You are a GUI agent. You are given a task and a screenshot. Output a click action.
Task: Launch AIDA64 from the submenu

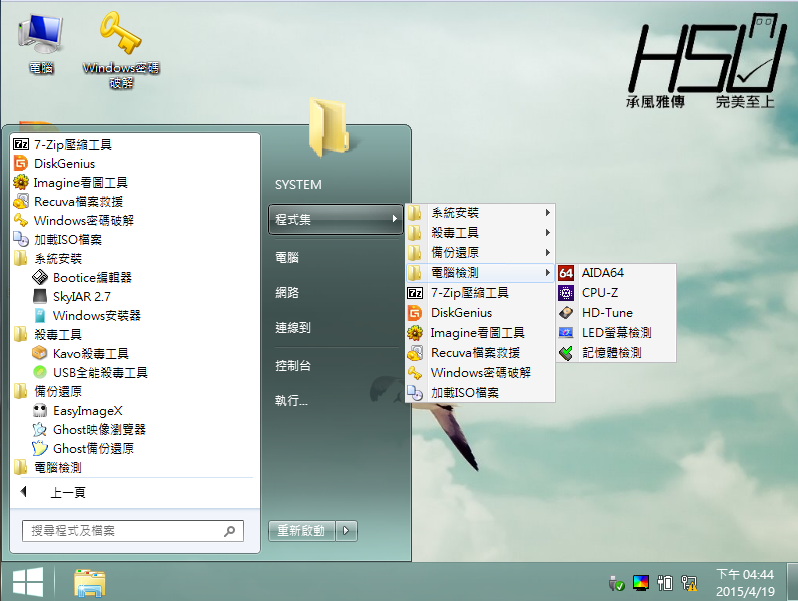tap(616, 273)
